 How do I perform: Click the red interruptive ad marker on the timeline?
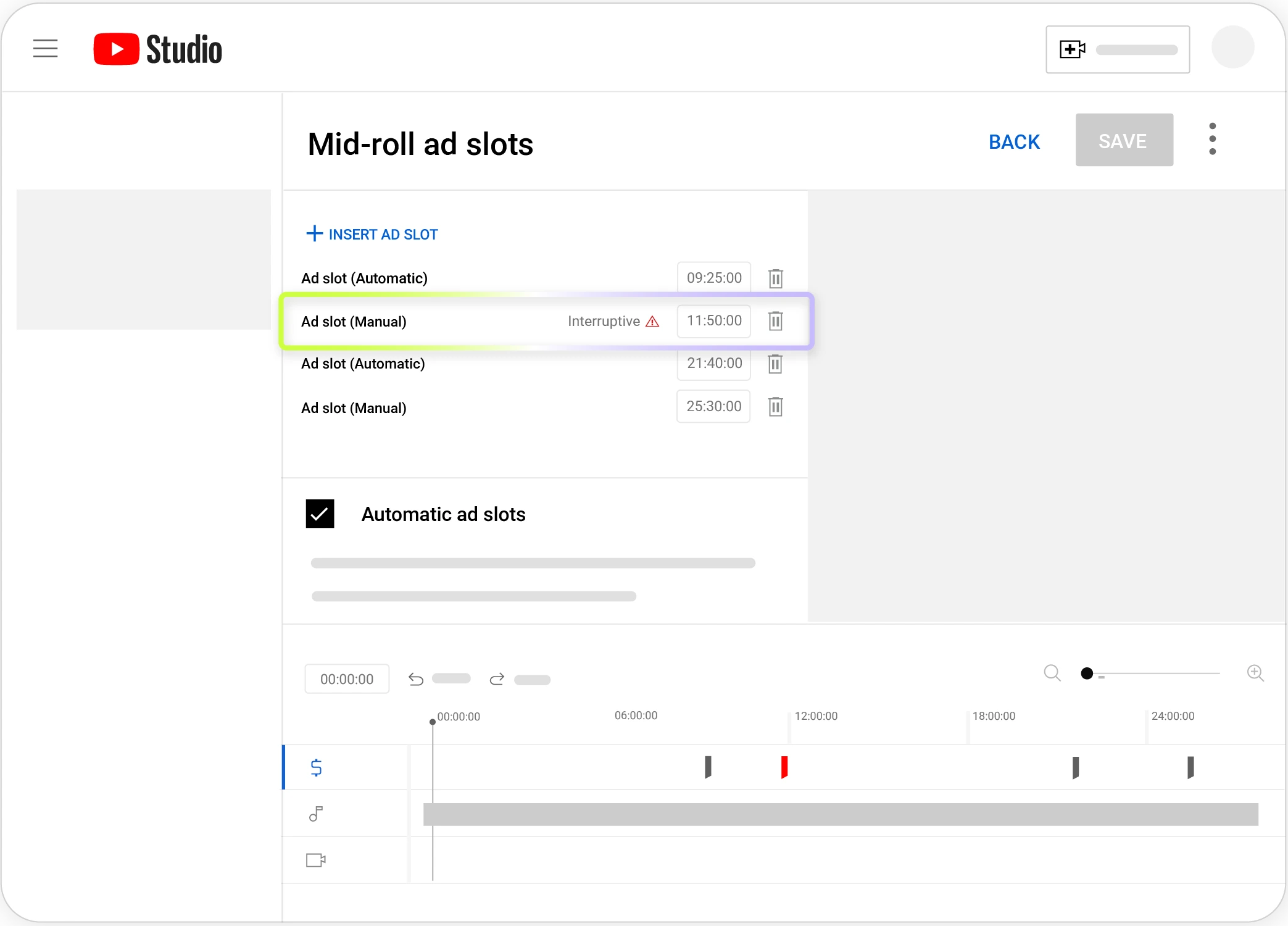point(784,767)
